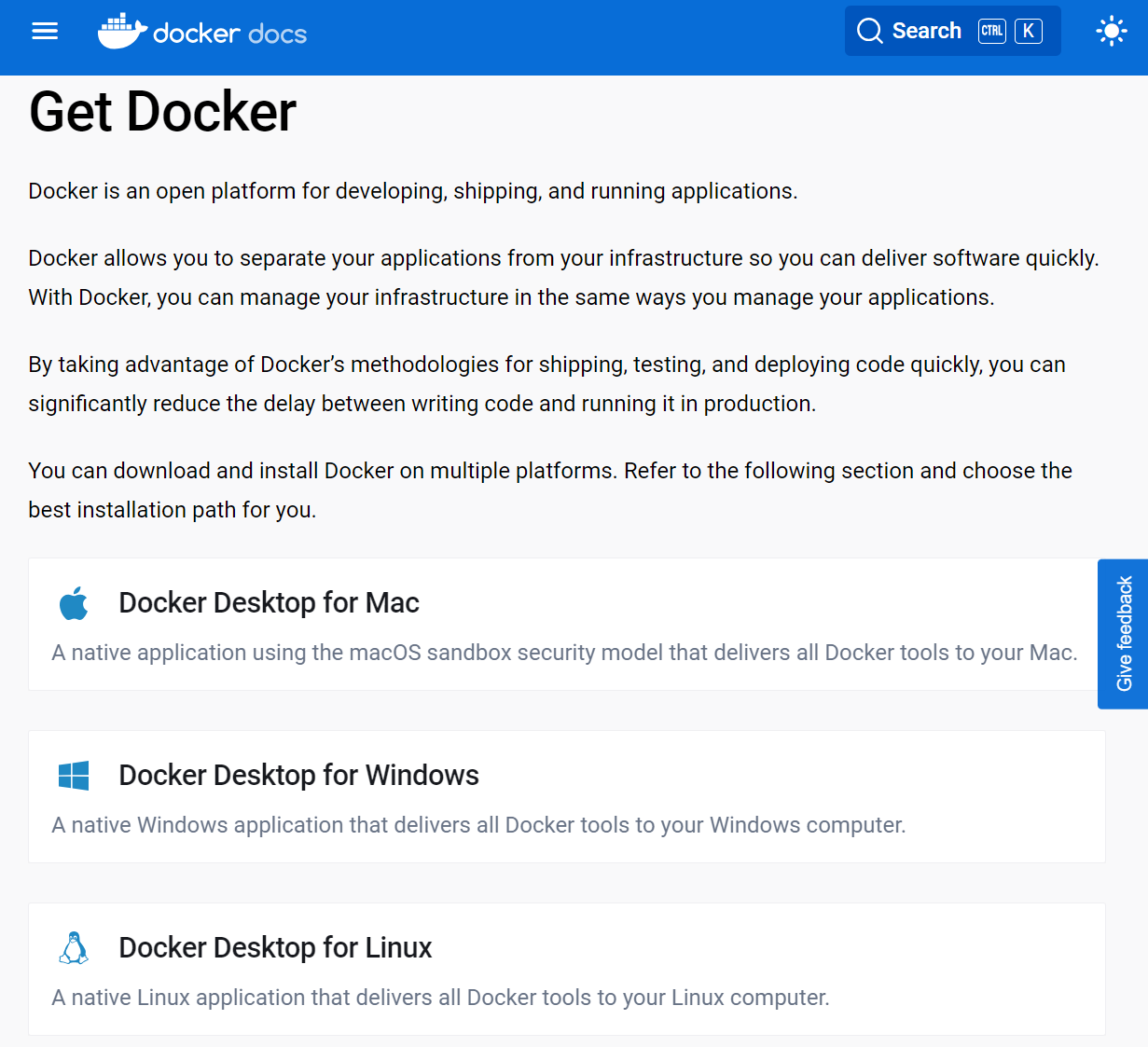This screenshot has height=1047, width=1148.
Task: Open Docker Desktop for Linux heading
Action: pyautogui.click(x=275, y=947)
